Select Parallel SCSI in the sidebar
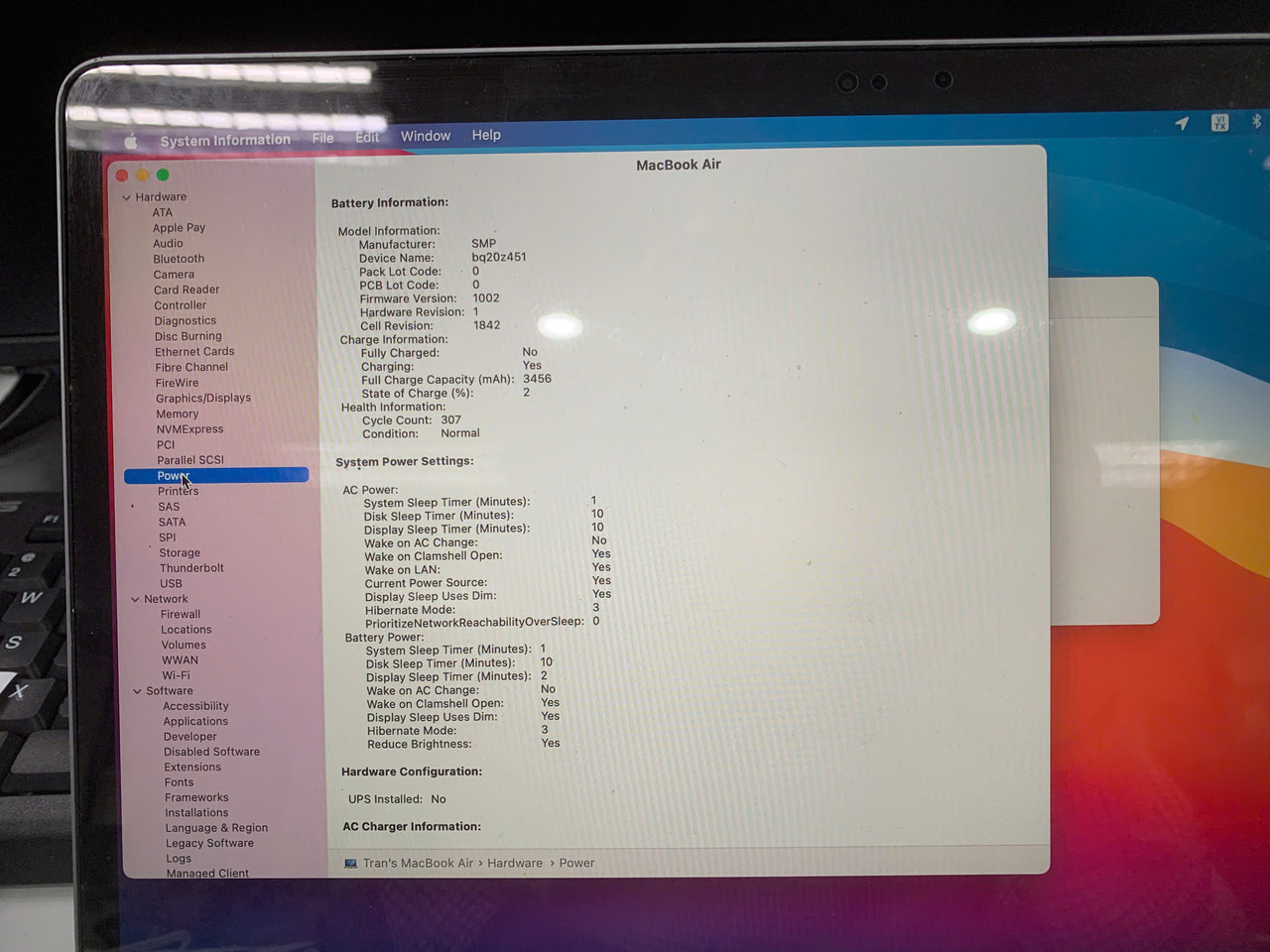The width and height of the screenshot is (1270, 952). point(190,460)
